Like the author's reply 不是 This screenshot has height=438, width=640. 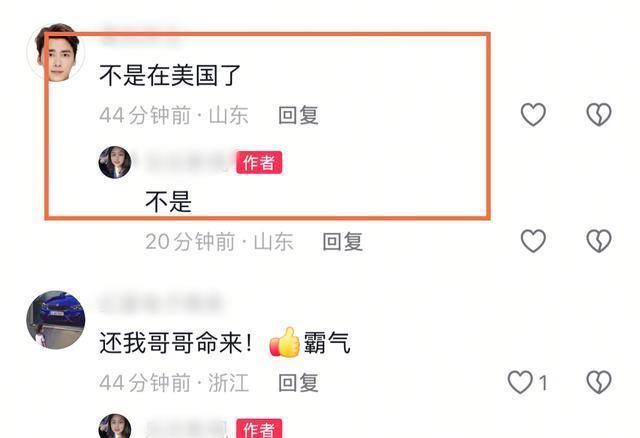[x=533, y=240]
